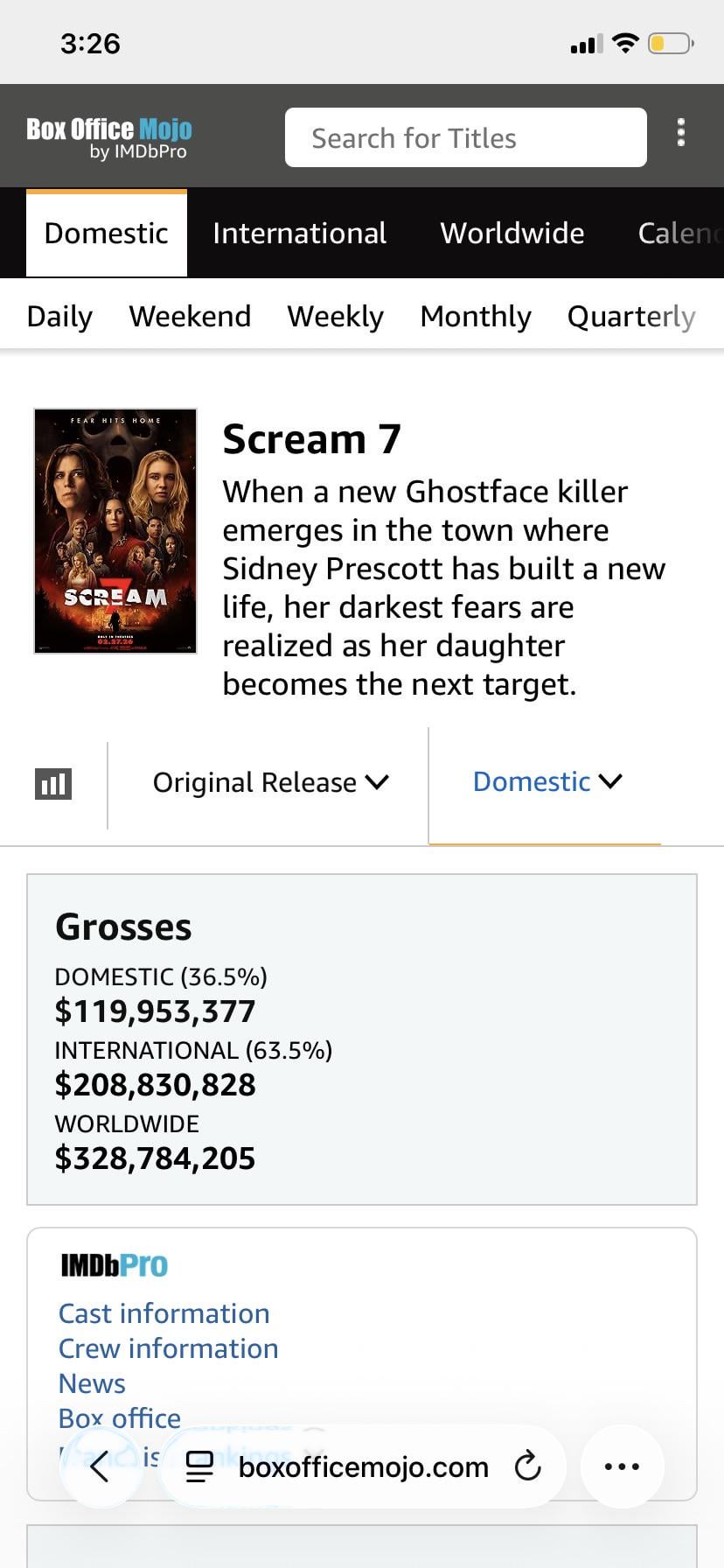Expand the Original Release dropdown
Viewport: 724px width, 1568px height.
(269, 782)
